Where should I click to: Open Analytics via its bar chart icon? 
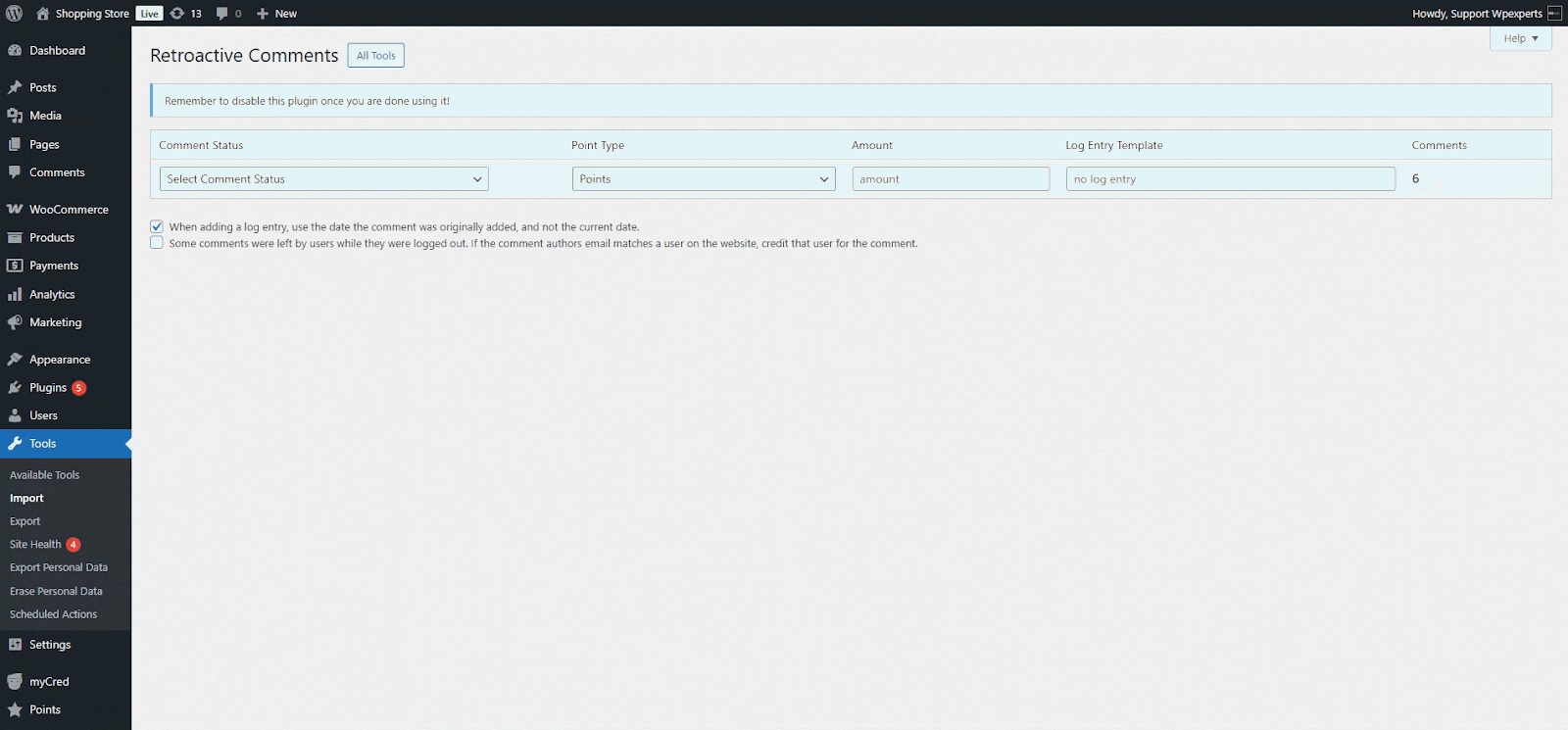pyautogui.click(x=15, y=295)
